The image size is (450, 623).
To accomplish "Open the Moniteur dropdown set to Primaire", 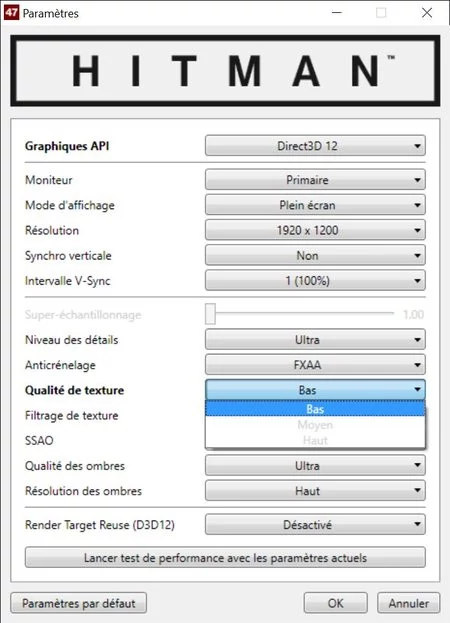I will (x=315, y=180).
